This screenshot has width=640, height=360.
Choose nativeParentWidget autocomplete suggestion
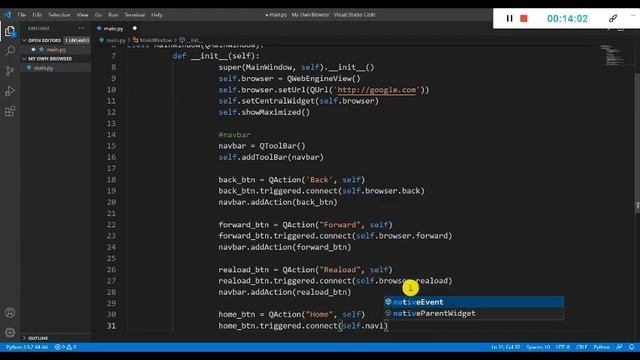pos(473,313)
